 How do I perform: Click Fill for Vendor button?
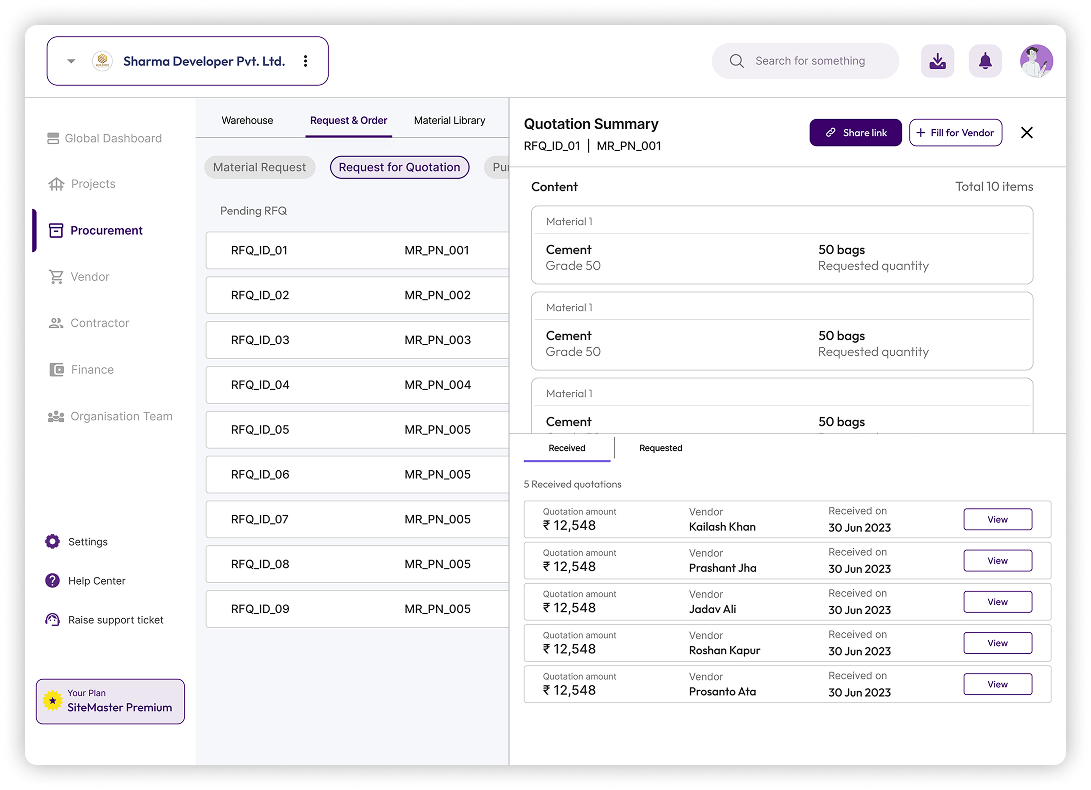click(x=955, y=133)
